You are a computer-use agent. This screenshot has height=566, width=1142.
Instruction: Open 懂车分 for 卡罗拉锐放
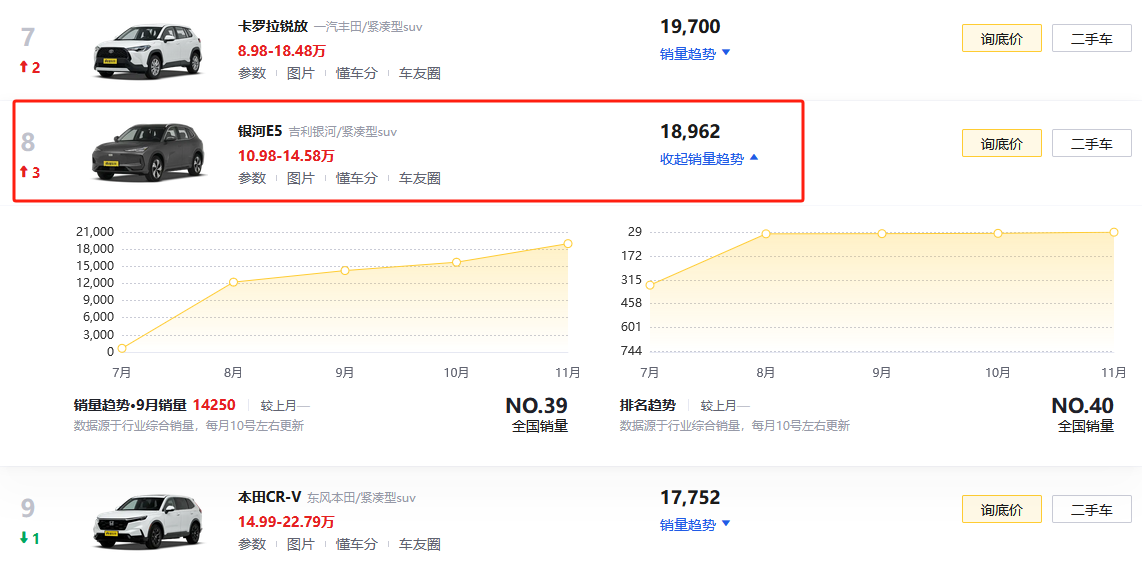pos(356,74)
